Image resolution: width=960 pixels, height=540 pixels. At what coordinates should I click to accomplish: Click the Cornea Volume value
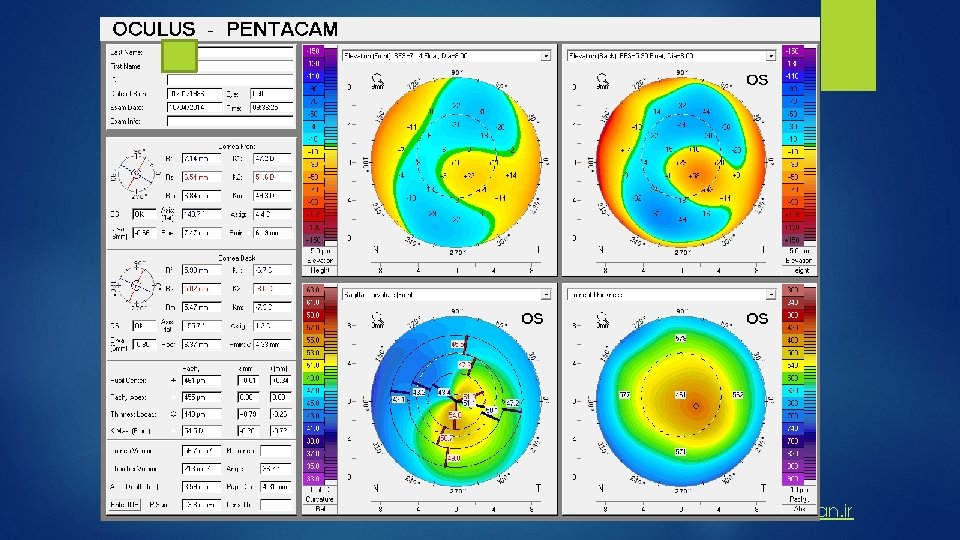tap(201, 451)
